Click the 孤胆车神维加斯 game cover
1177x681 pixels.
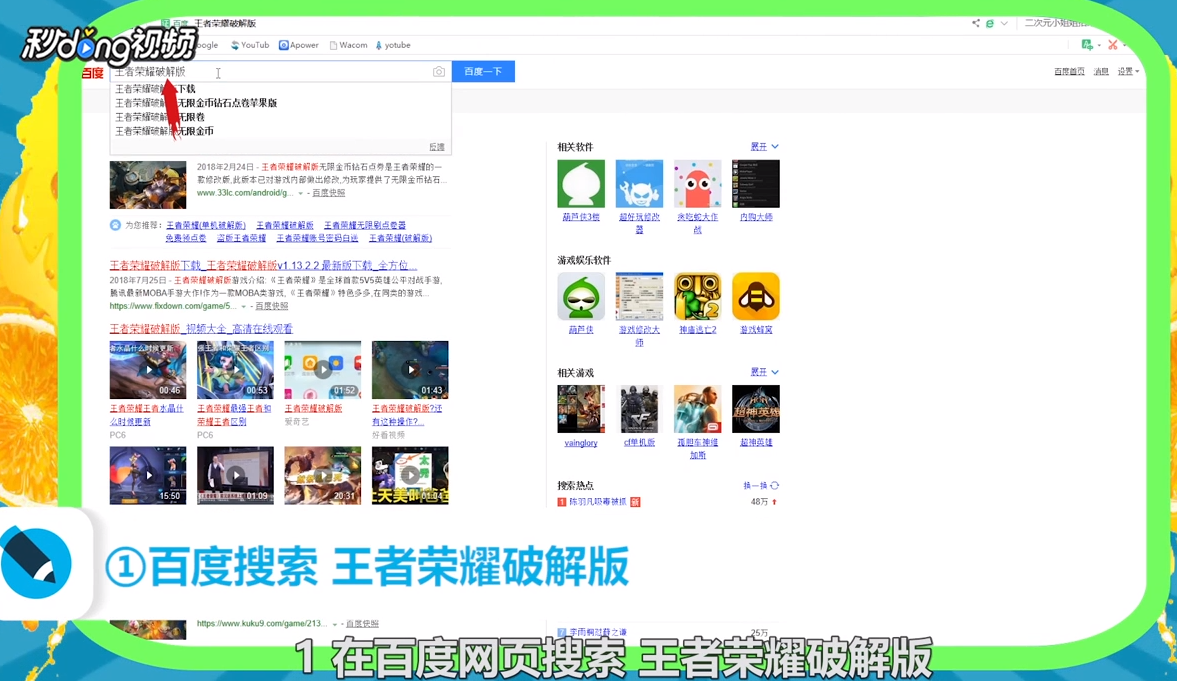(697, 409)
